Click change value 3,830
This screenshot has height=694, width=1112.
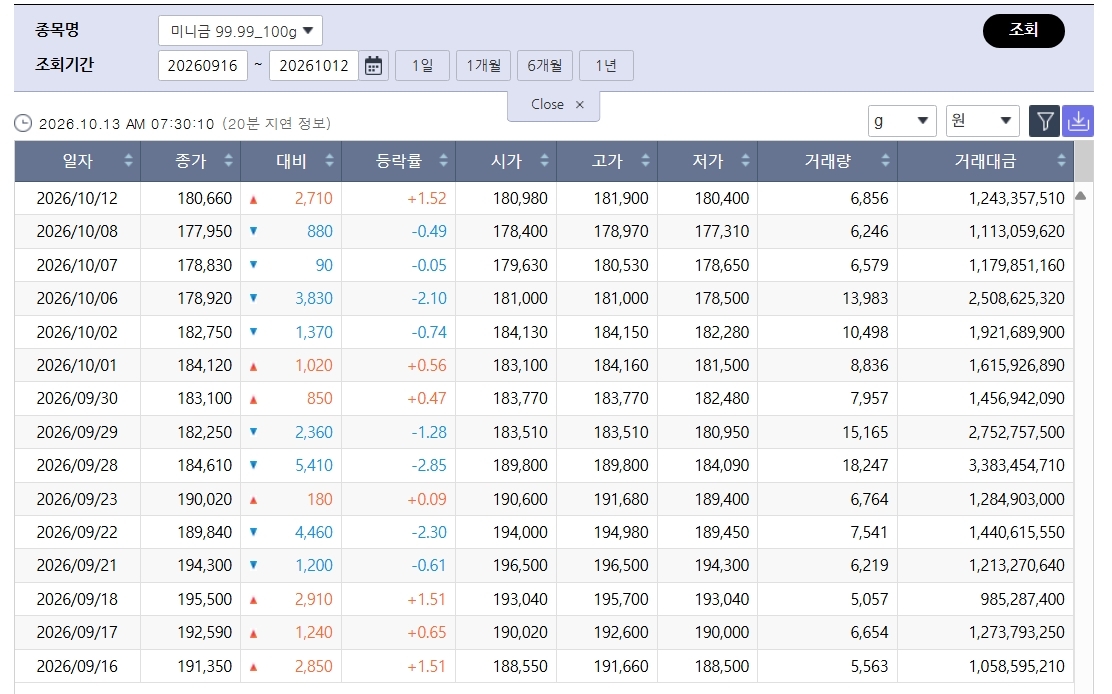(314, 298)
